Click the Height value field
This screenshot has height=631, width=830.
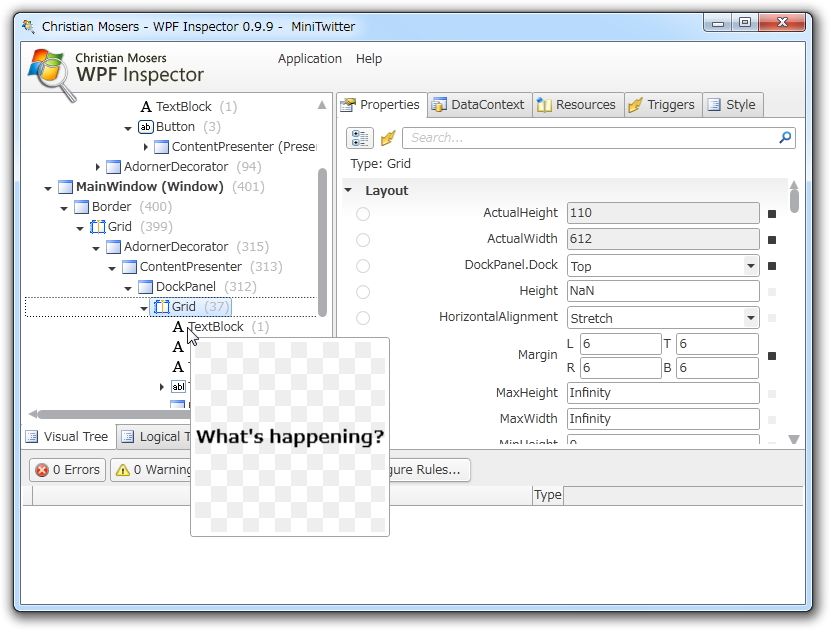[x=663, y=291]
